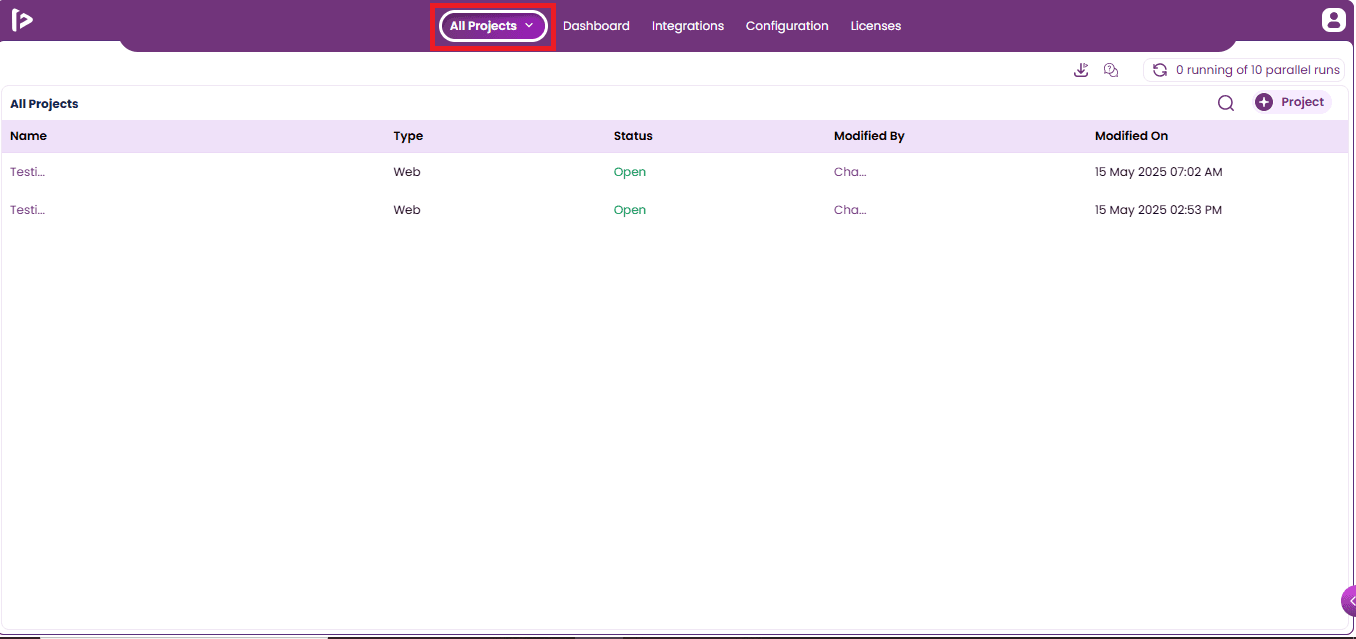
Task: Click the Status column header
Action: (633, 136)
